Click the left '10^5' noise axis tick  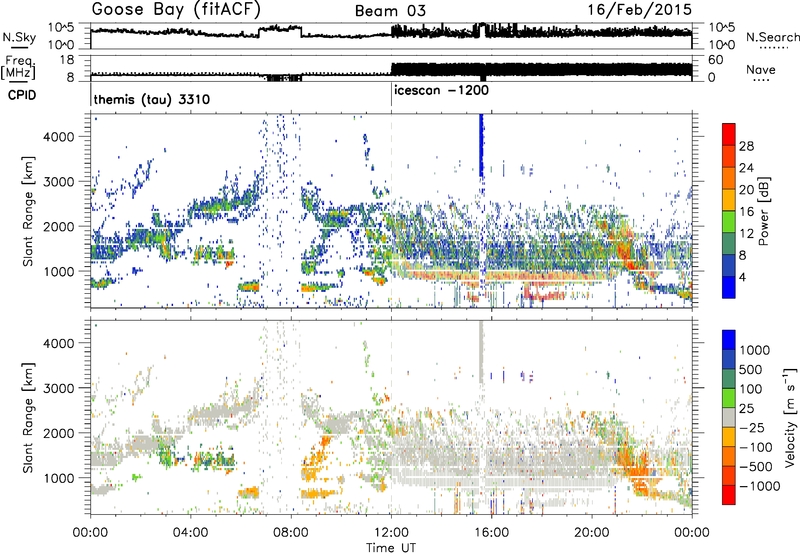61,28
